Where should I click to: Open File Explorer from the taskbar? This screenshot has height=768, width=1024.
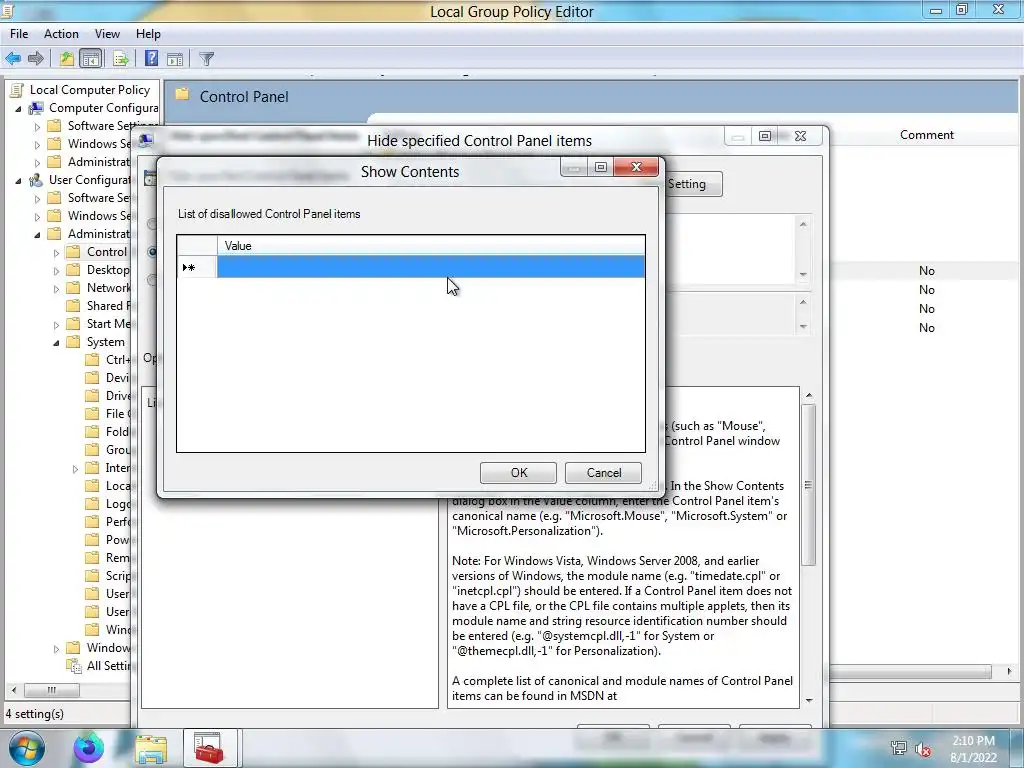[151, 748]
